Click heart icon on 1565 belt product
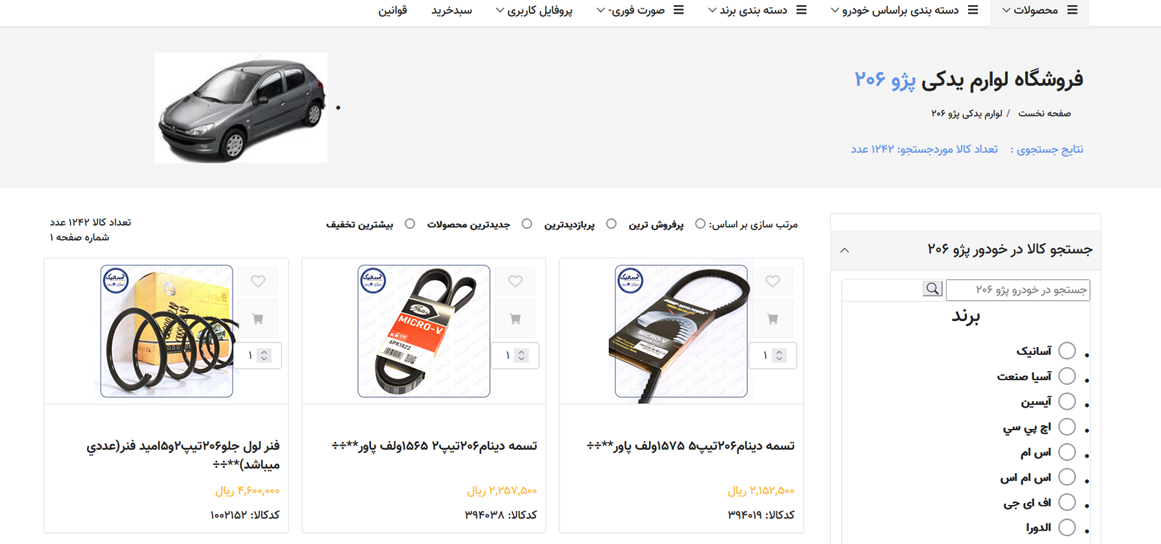1161x544 pixels. pos(515,281)
